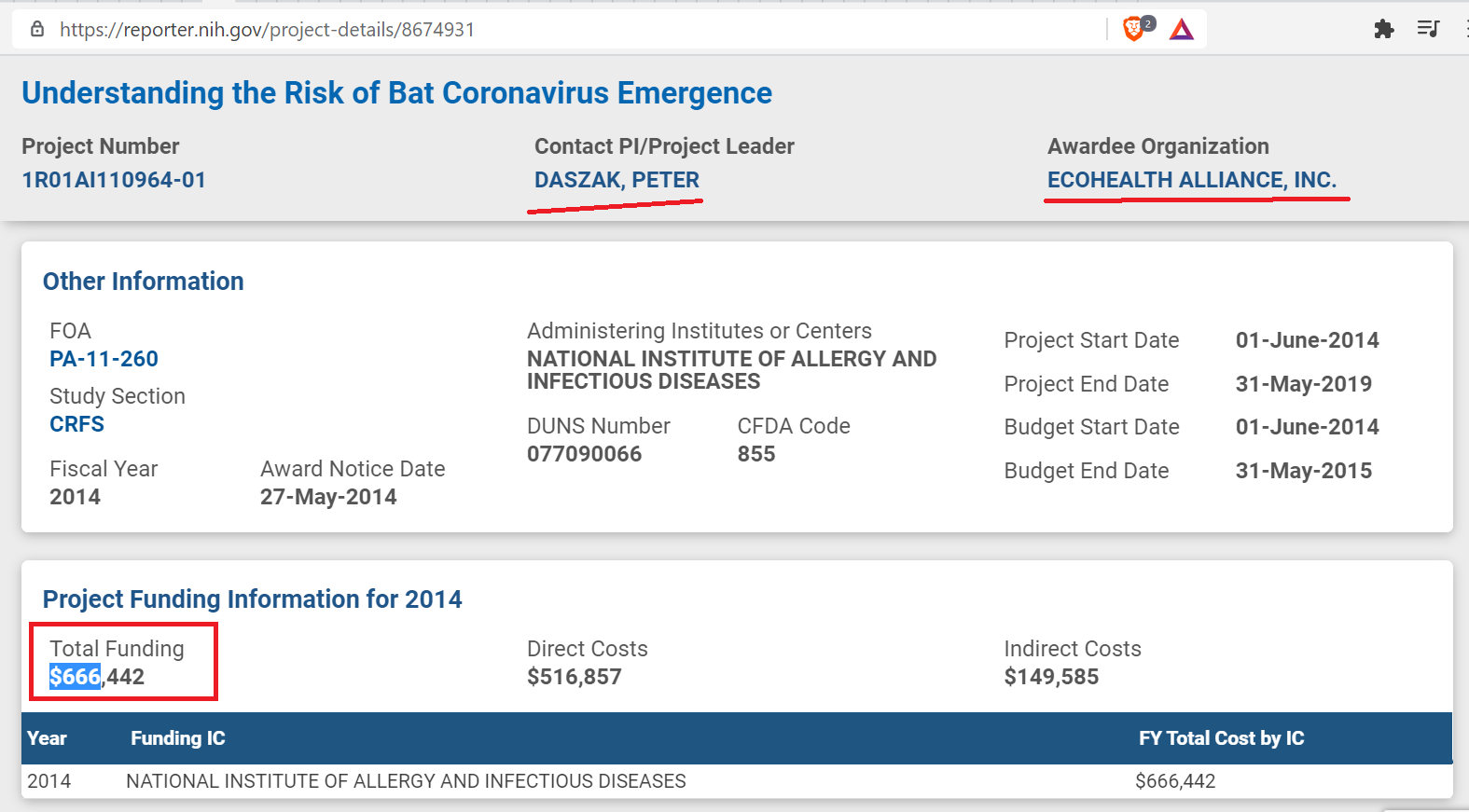Click the CRFS study section link
This screenshot has width=1469, height=812.
76,424
